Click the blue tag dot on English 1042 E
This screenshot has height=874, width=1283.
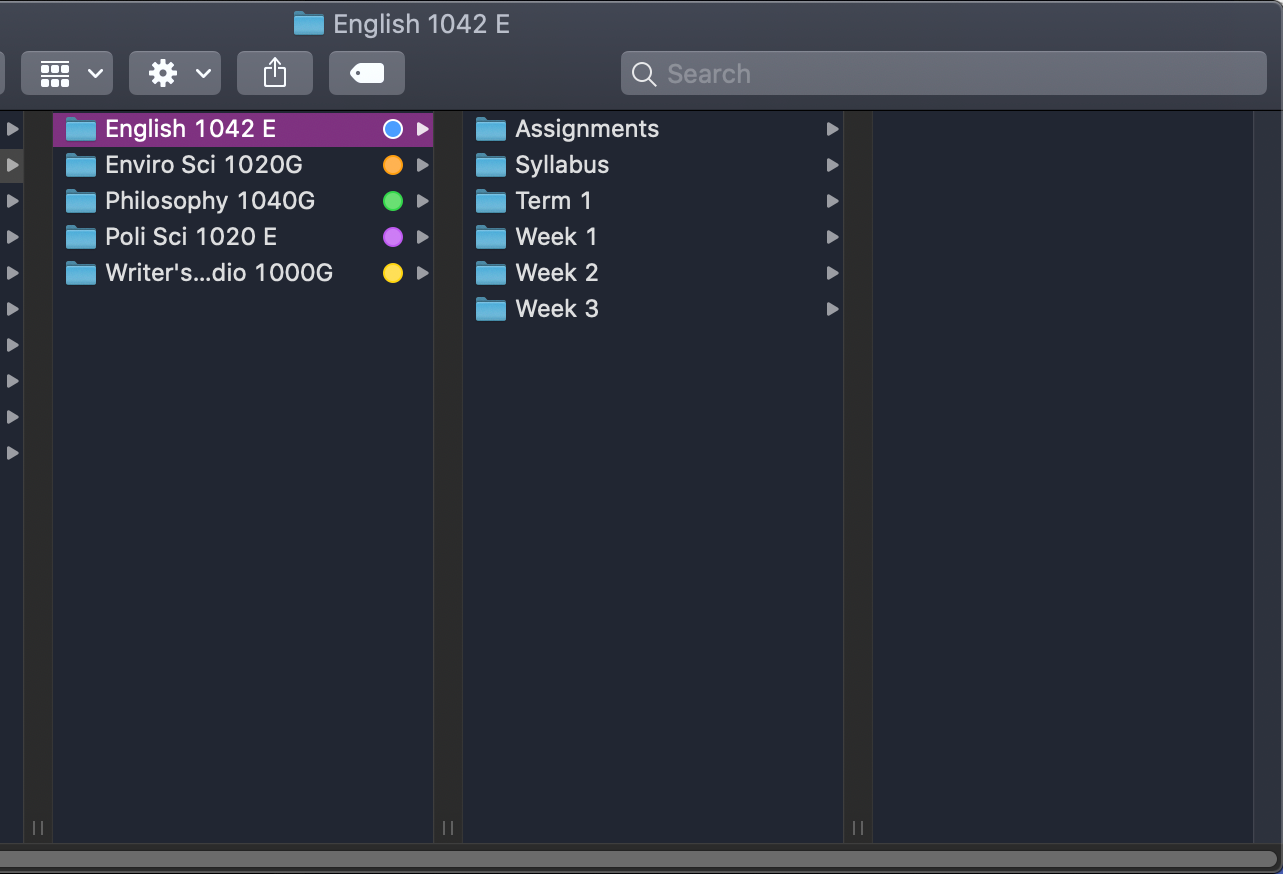coord(393,129)
